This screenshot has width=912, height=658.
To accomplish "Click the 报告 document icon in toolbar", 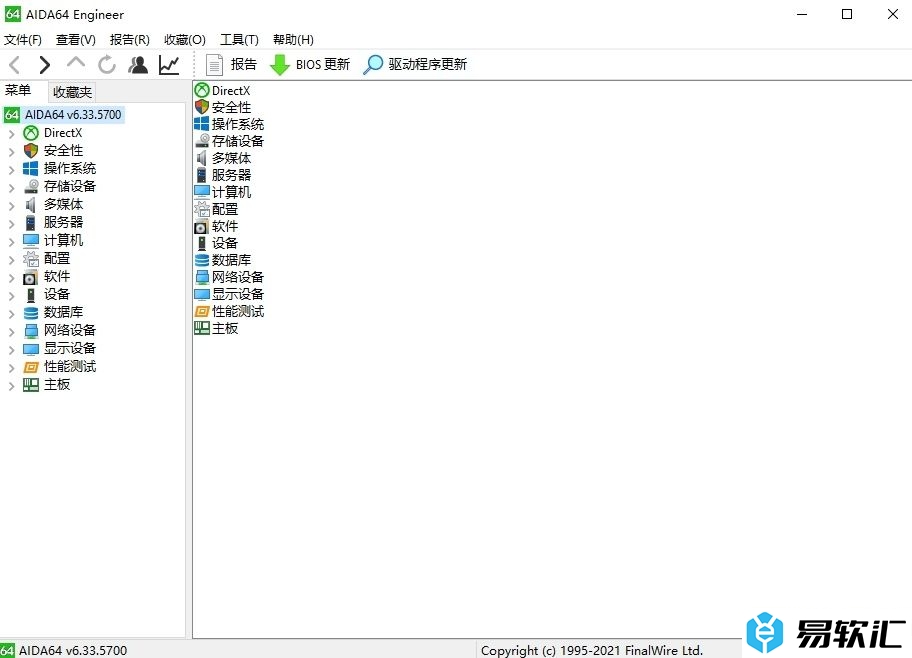I will point(215,65).
